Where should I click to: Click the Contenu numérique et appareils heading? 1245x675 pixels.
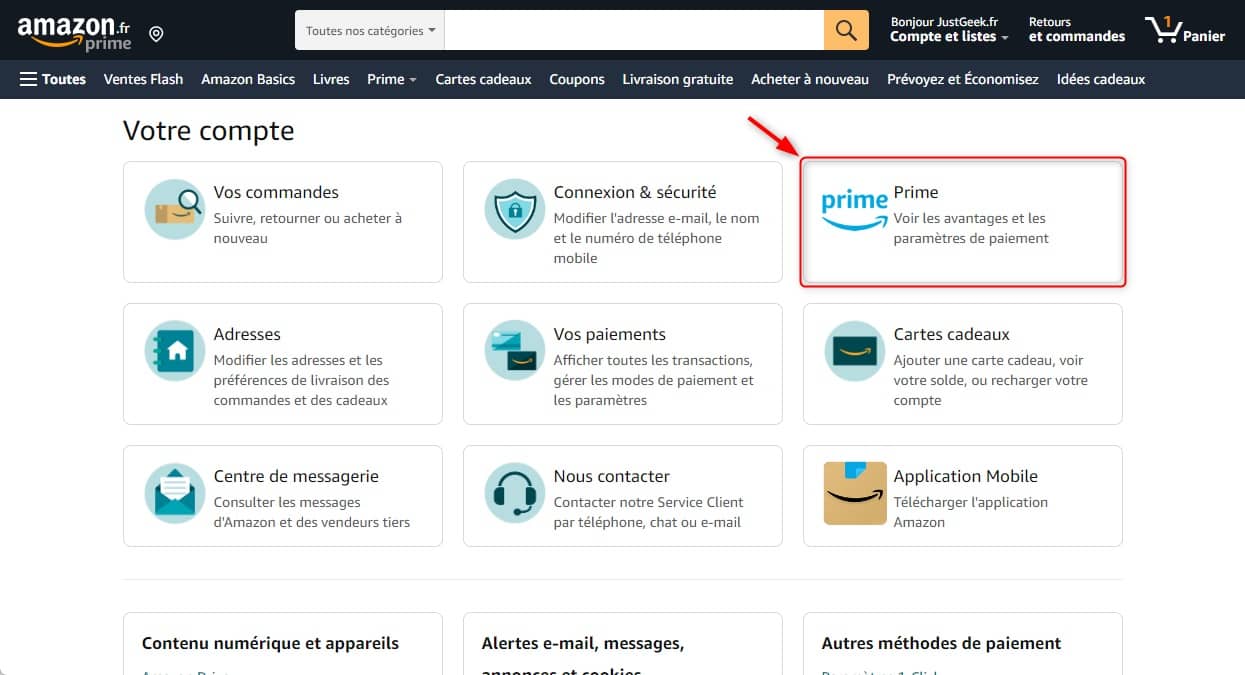pyautogui.click(x=270, y=643)
